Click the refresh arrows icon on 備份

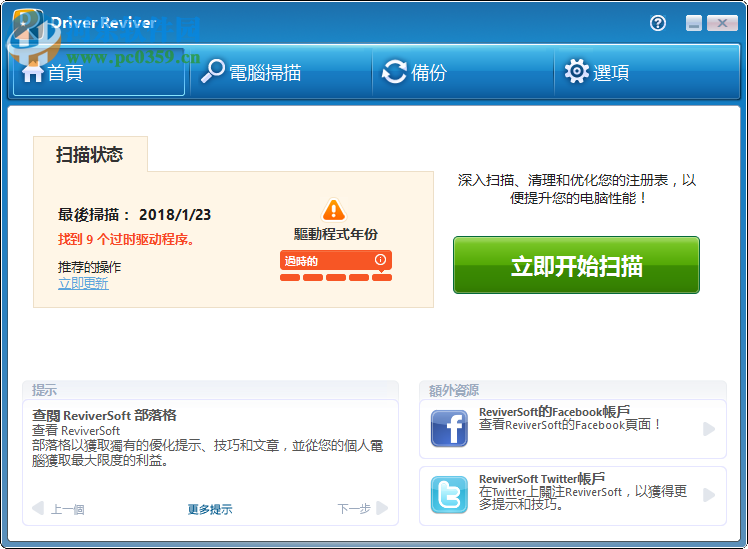[394, 72]
